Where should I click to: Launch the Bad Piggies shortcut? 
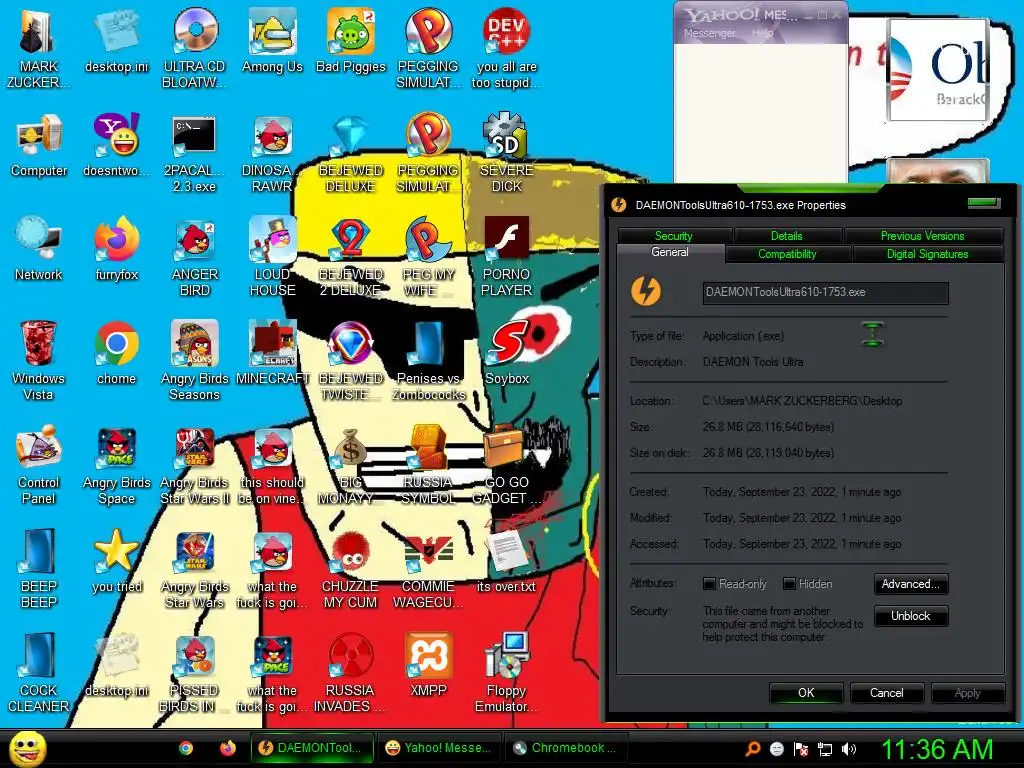tap(351, 40)
